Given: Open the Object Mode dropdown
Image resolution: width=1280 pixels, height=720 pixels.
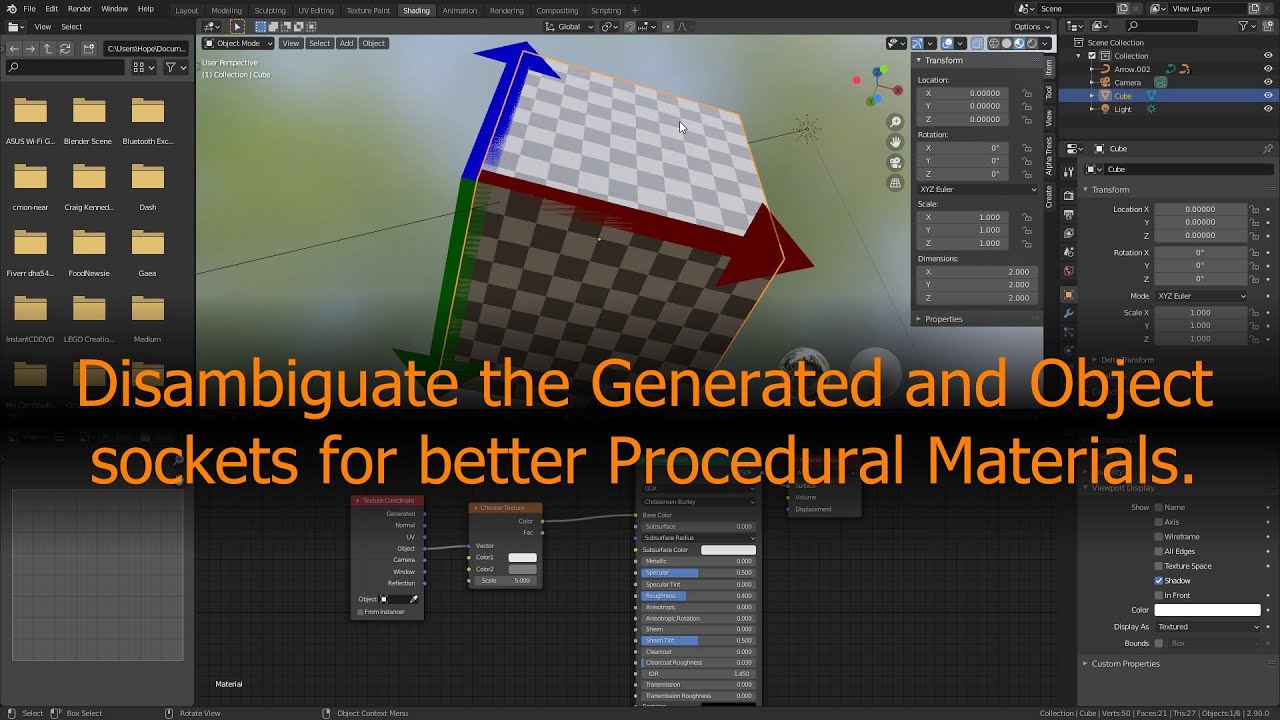Looking at the screenshot, I should pos(237,43).
